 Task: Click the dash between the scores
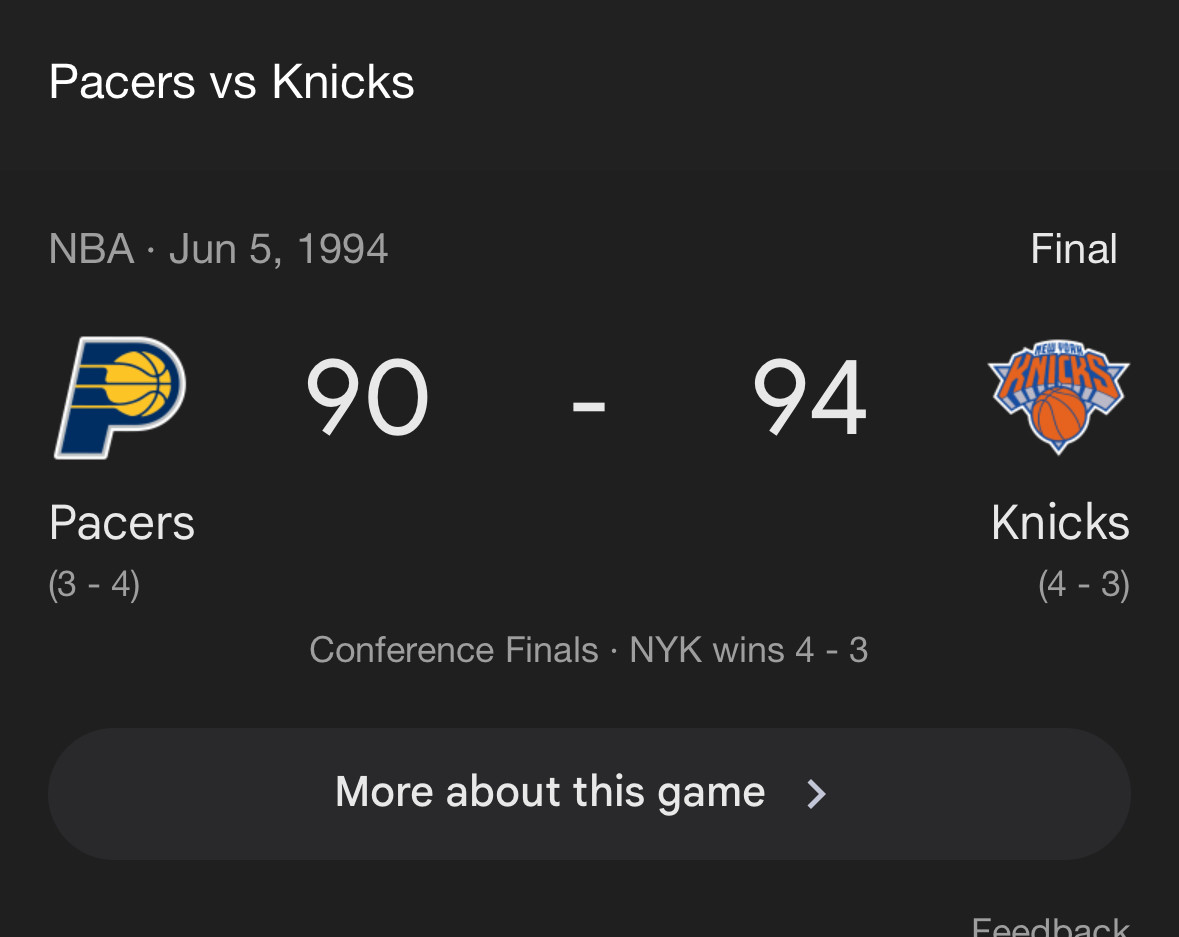point(589,407)
